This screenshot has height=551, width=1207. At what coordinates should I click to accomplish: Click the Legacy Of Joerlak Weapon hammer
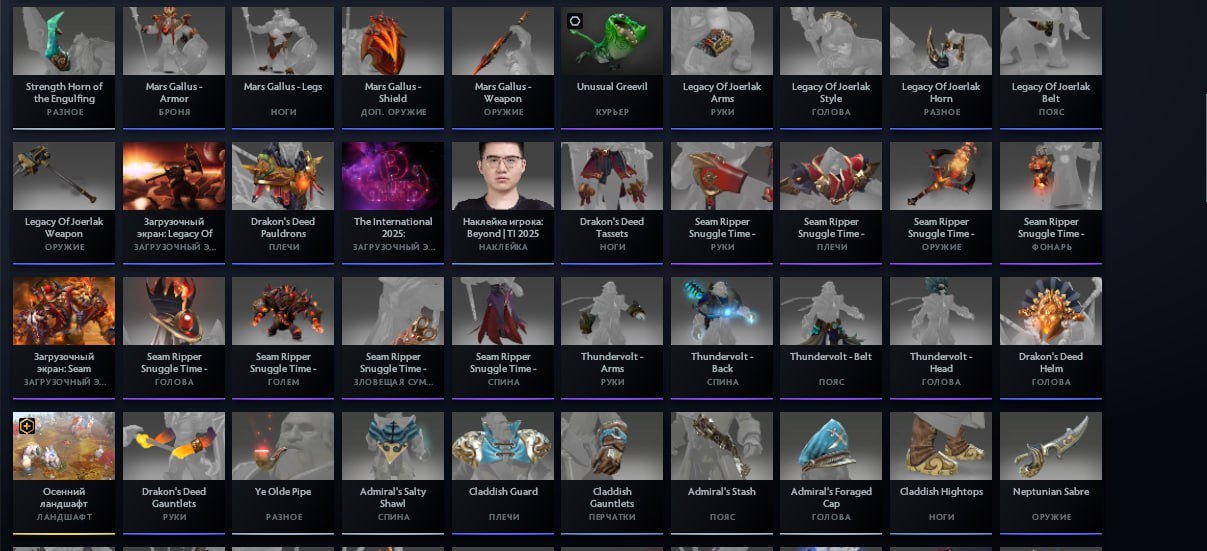pyautogui.click(x=64, y=202)
